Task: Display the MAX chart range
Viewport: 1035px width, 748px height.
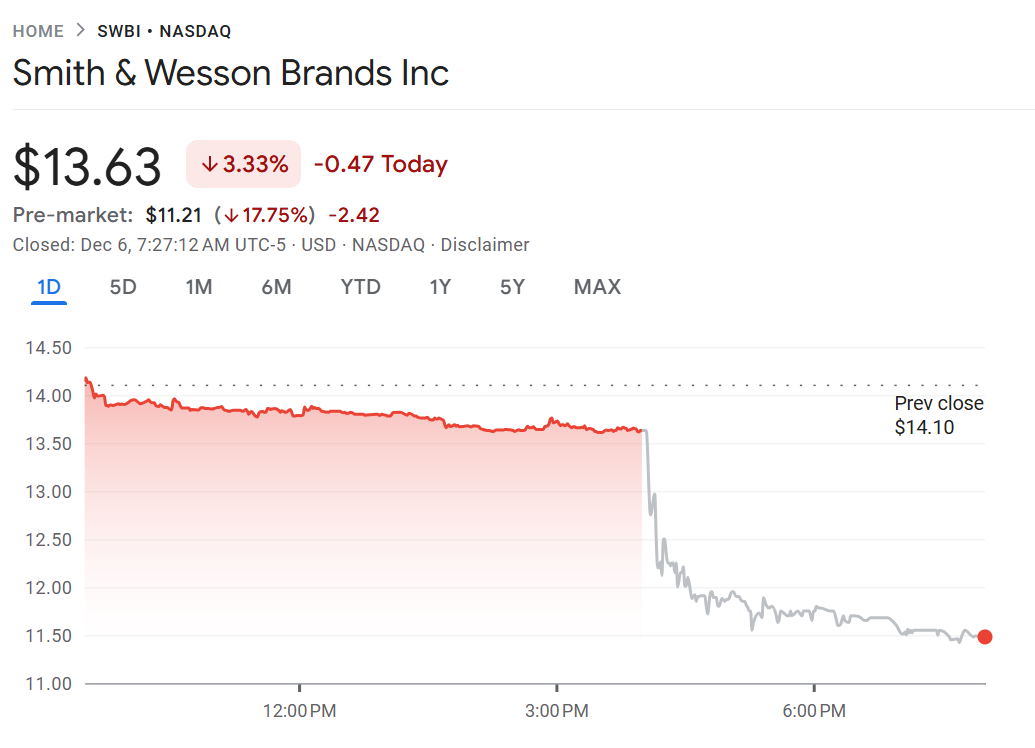Action: pyautogui.click(x=597, y=287)
